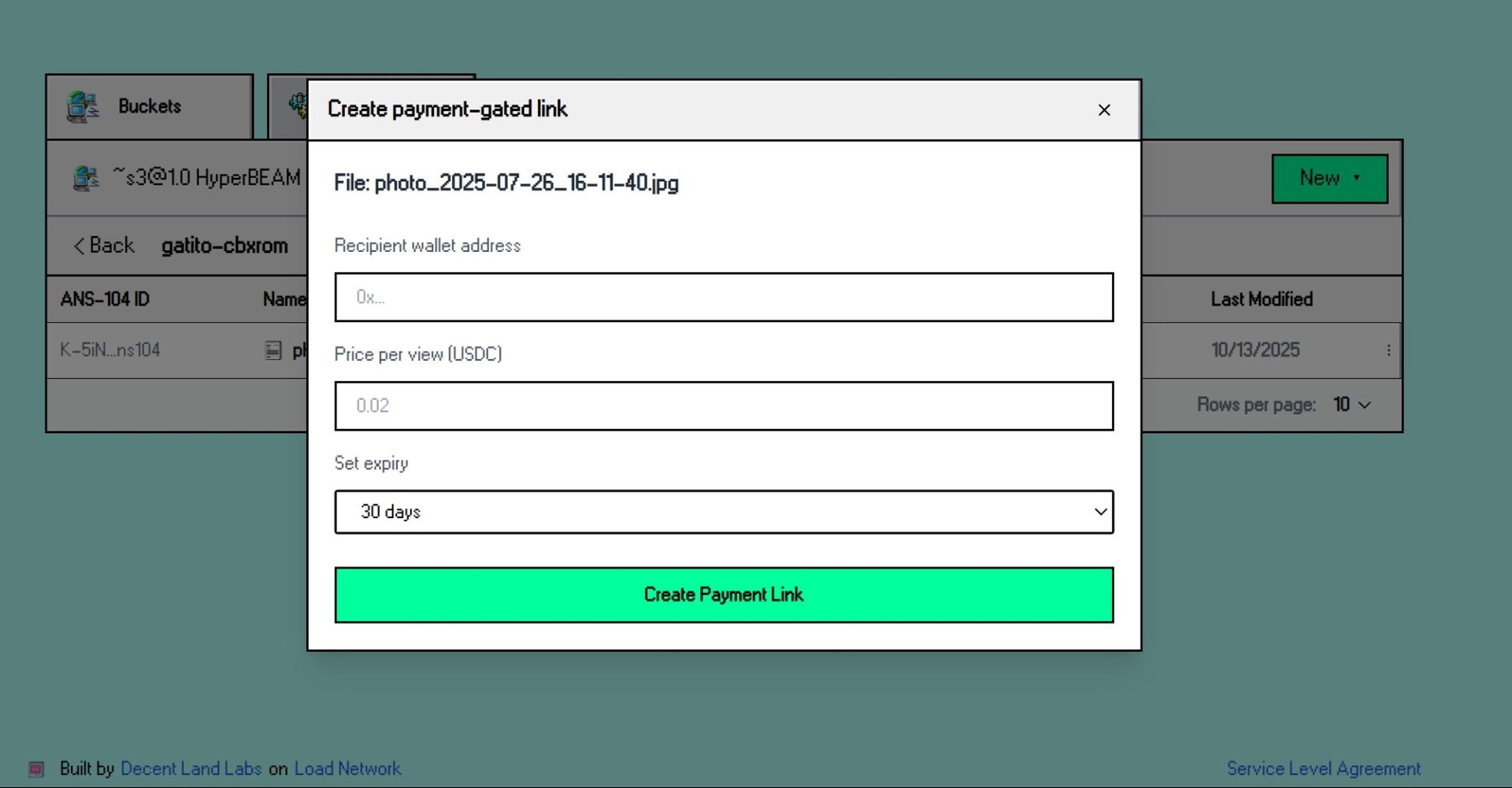The height and width of the screenshot is (788, 1512).
Task: Visit the Load Network link
Action: tap(347, 769)
